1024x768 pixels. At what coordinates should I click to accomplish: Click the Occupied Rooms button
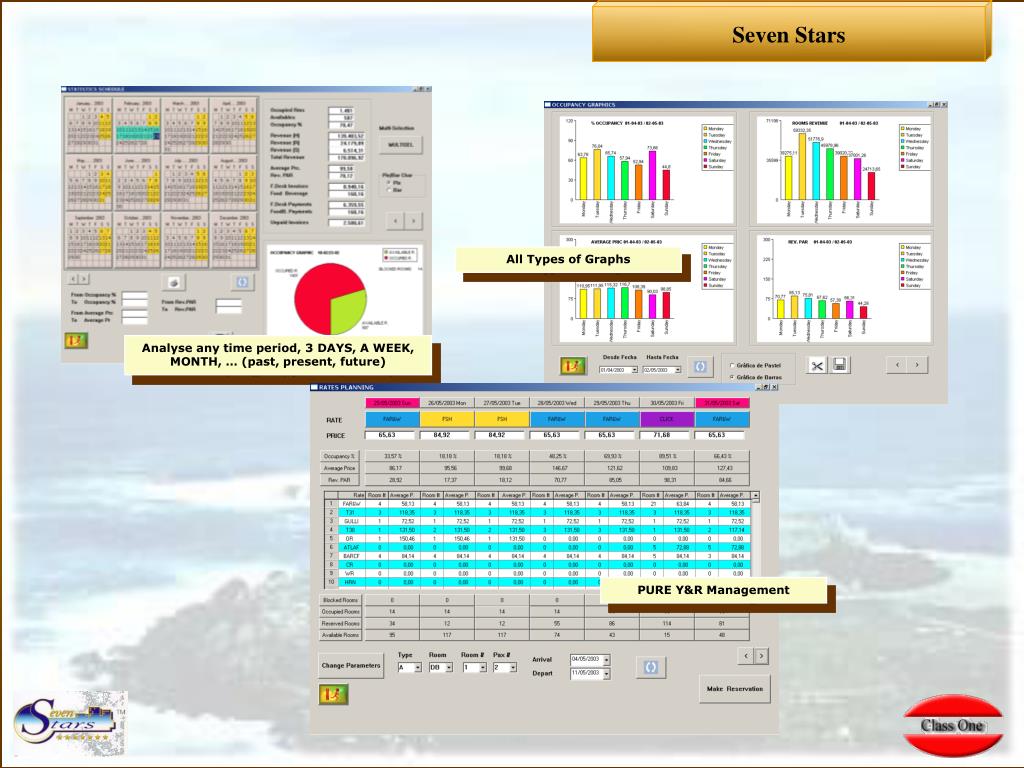tap(341, 612)
